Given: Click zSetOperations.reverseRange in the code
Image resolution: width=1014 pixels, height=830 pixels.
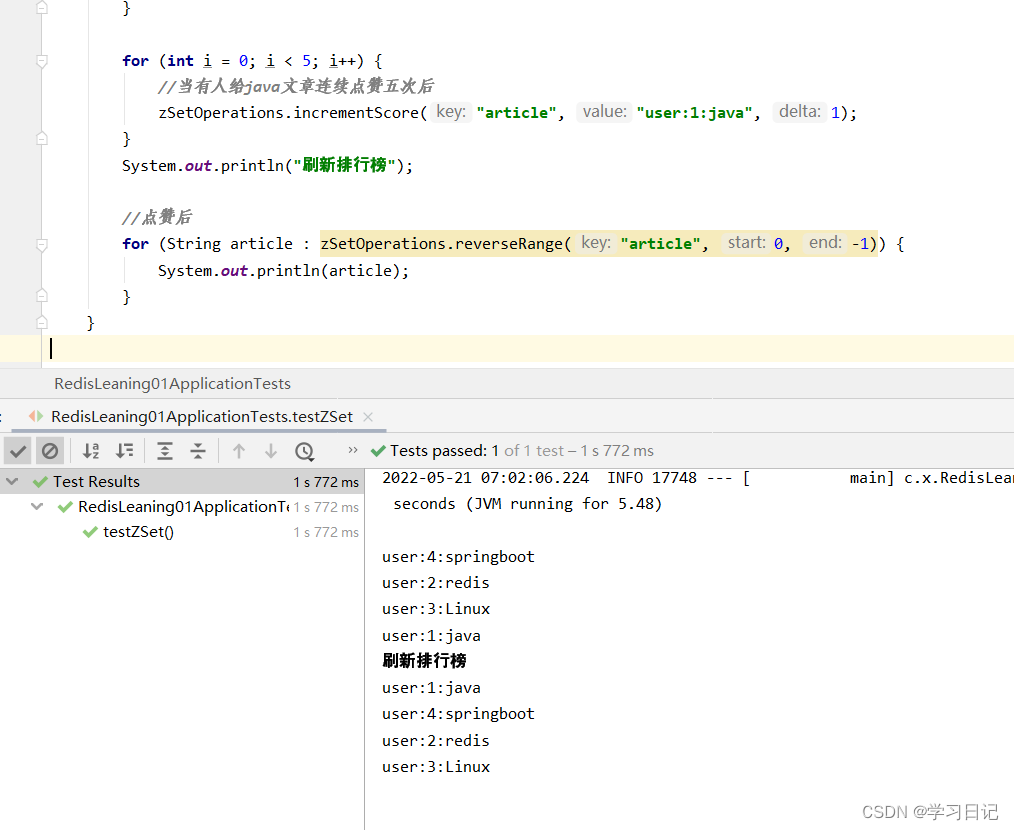Looking at the screenshot, I should click(442, 244).
